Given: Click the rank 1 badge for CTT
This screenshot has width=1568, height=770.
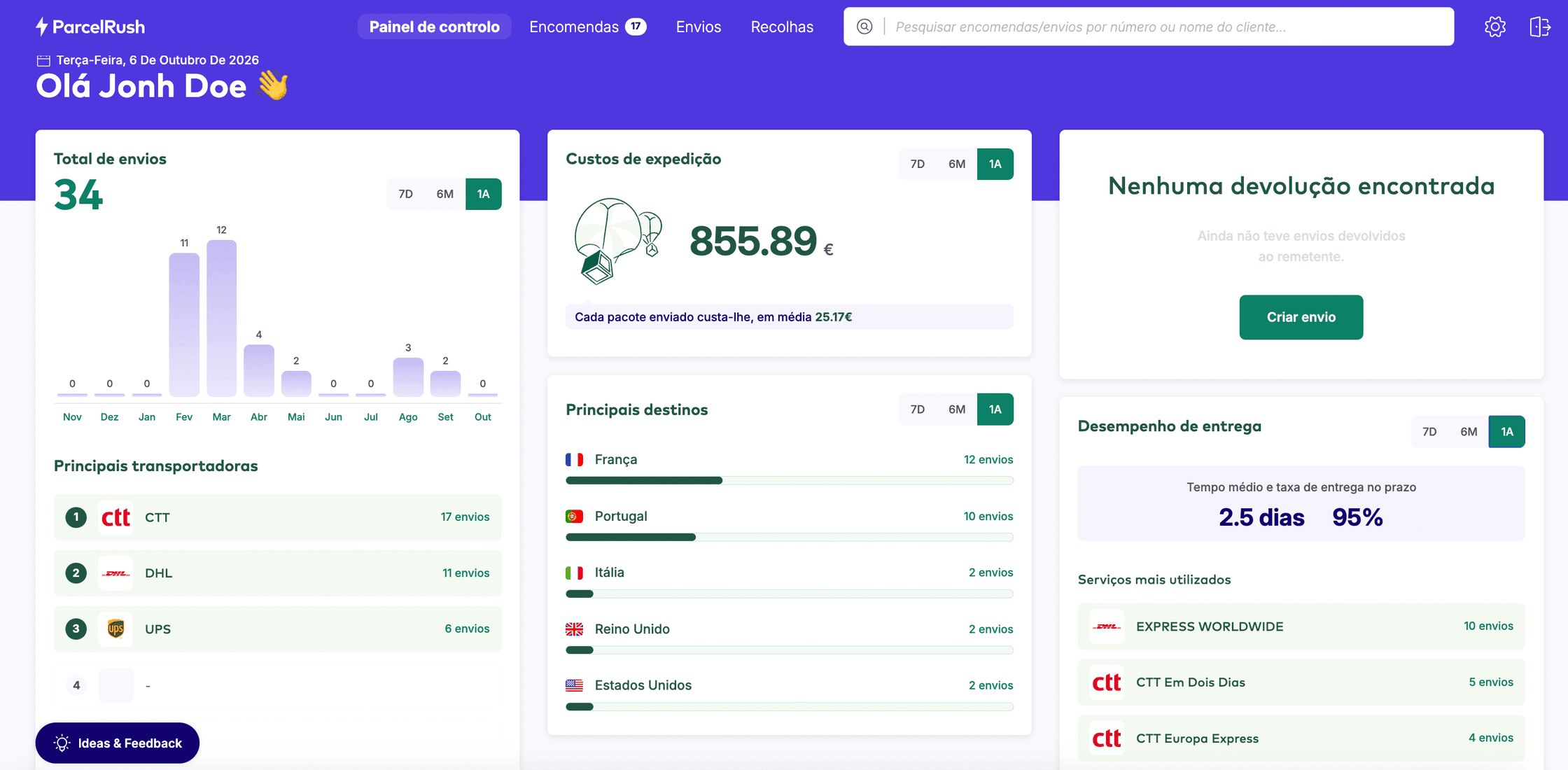Looking at the screenshot, I should (76, 517).
